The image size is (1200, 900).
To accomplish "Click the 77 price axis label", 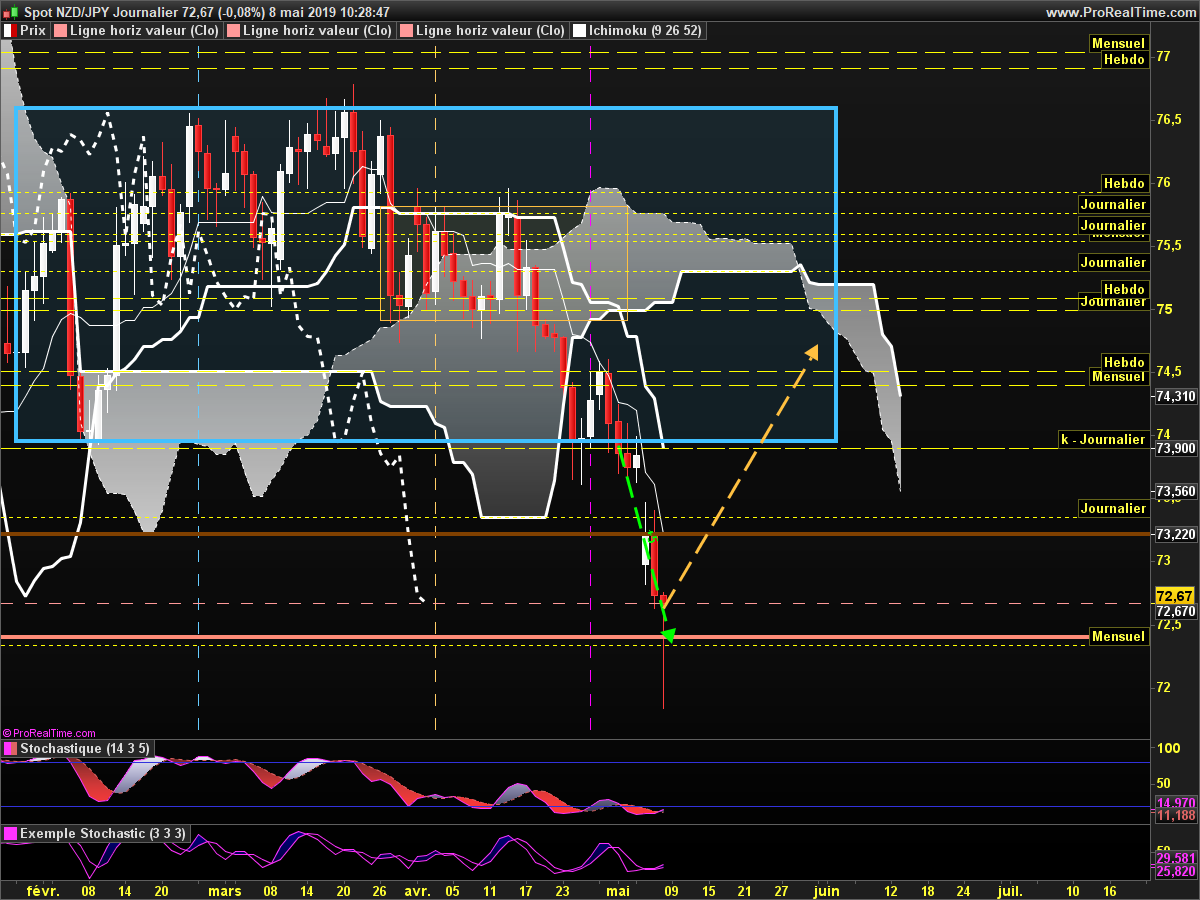I will pos(1163,56).
